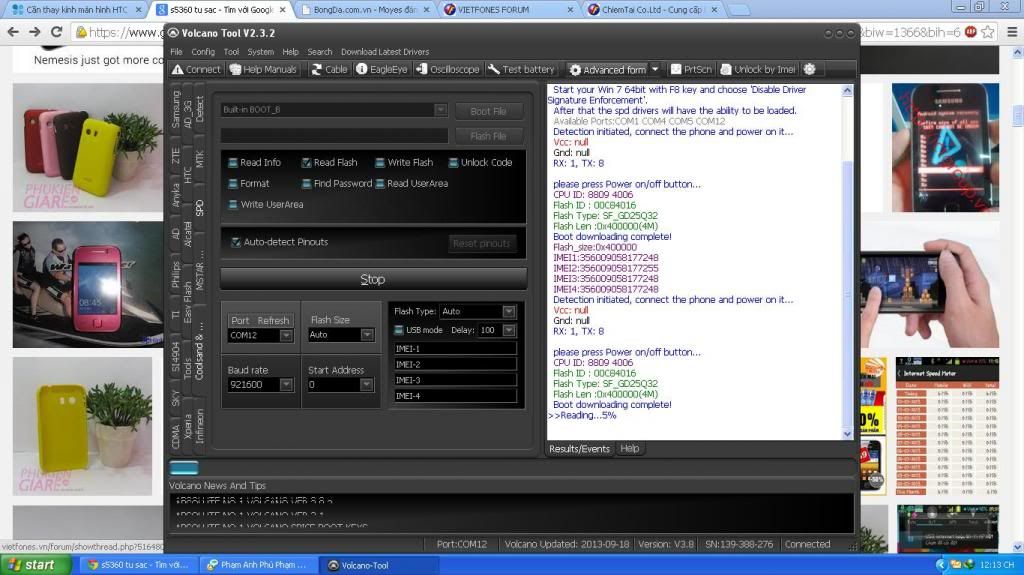Check the Format option
Image resolution: width=1024 pixels, height=575 pixels.
tap(233, 184)
